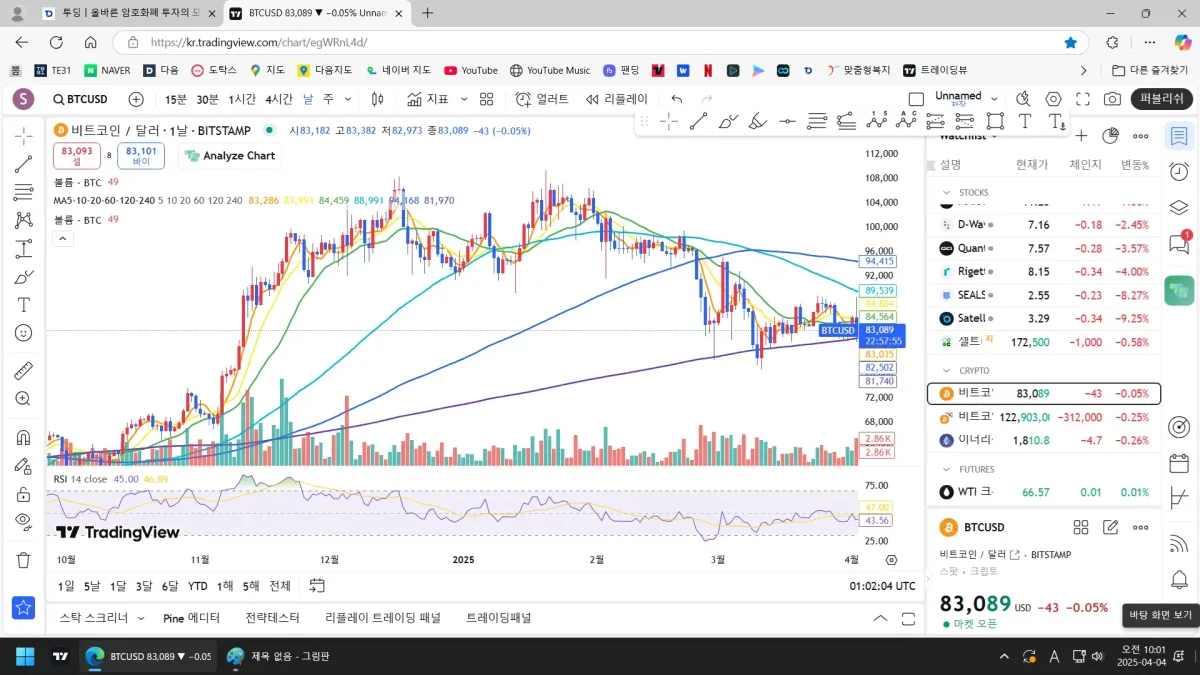Select the horizontal line tool in the floating toolbar

pyautogui.click(x=787, y=121)
